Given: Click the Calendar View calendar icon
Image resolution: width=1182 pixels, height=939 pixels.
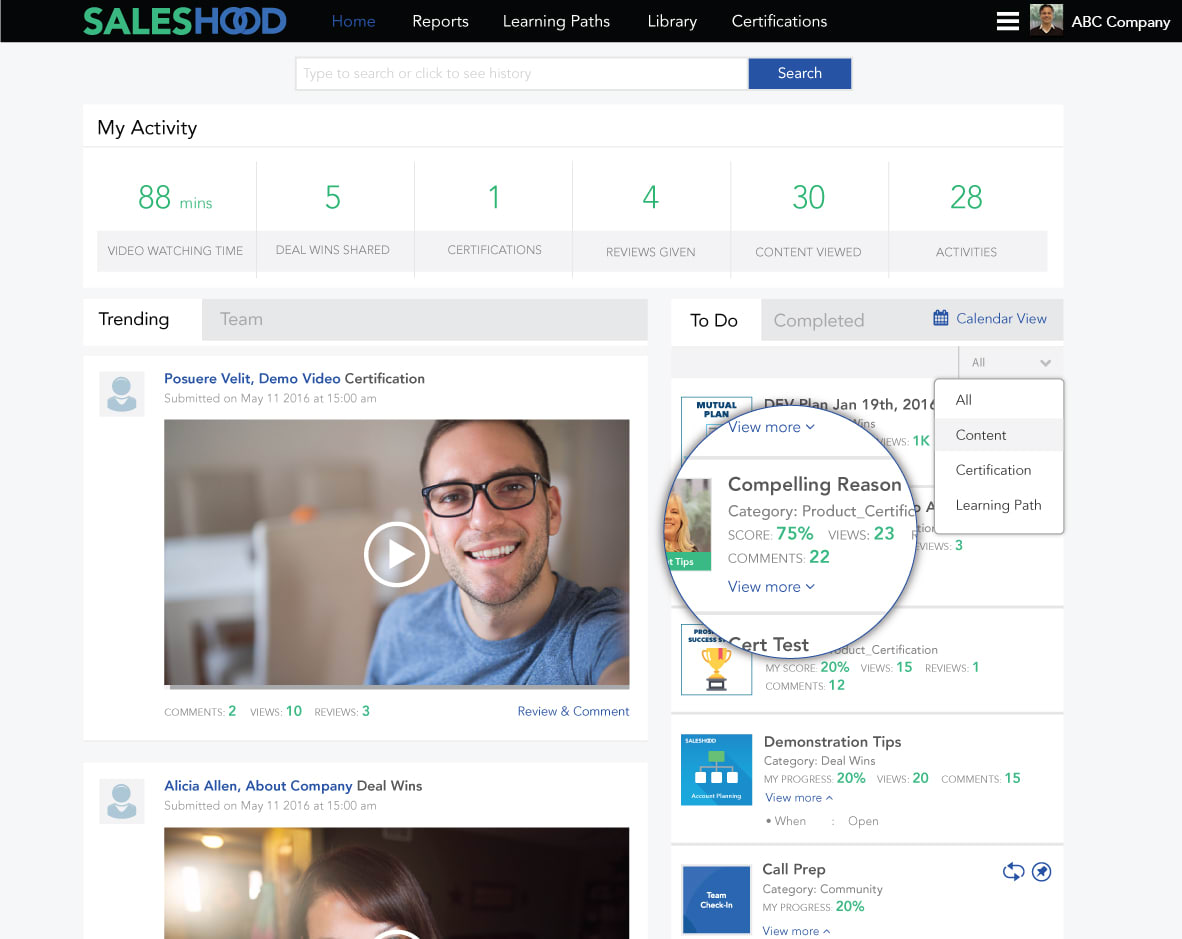Looking at the screenshot, I should point(940,318).
